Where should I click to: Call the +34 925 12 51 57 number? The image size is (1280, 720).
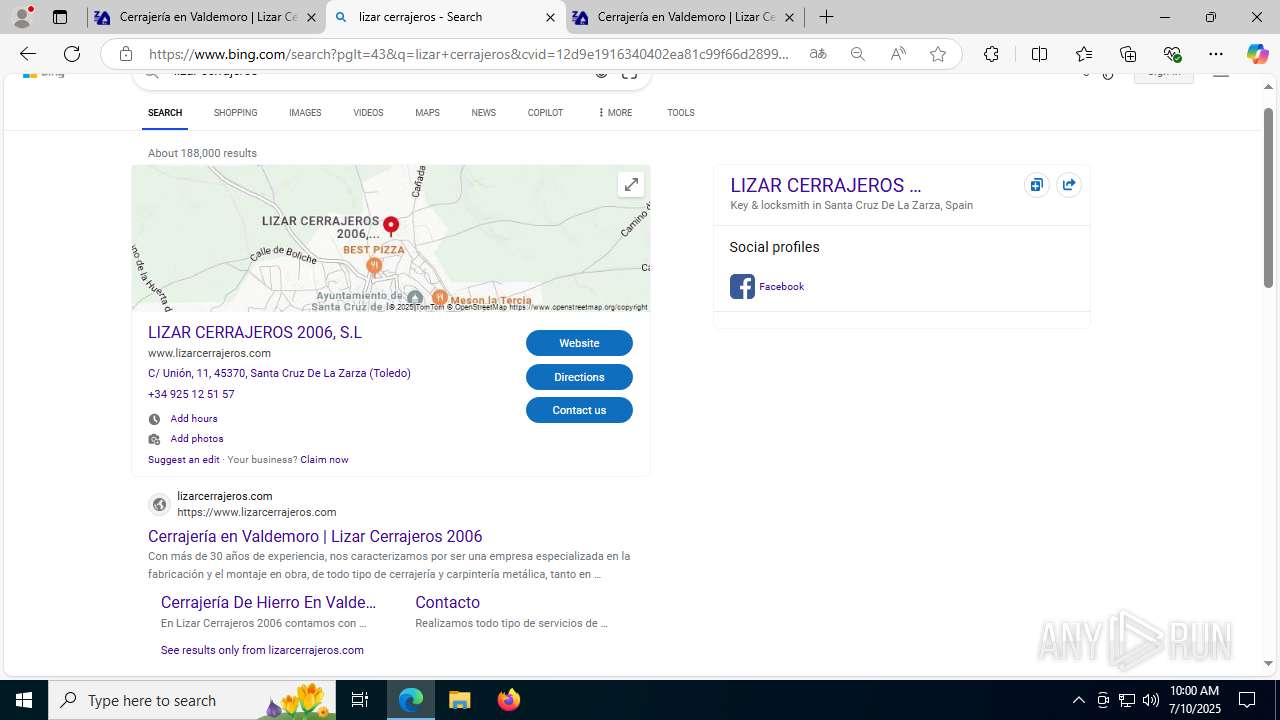pyautogui.click(x=191, y=394)
